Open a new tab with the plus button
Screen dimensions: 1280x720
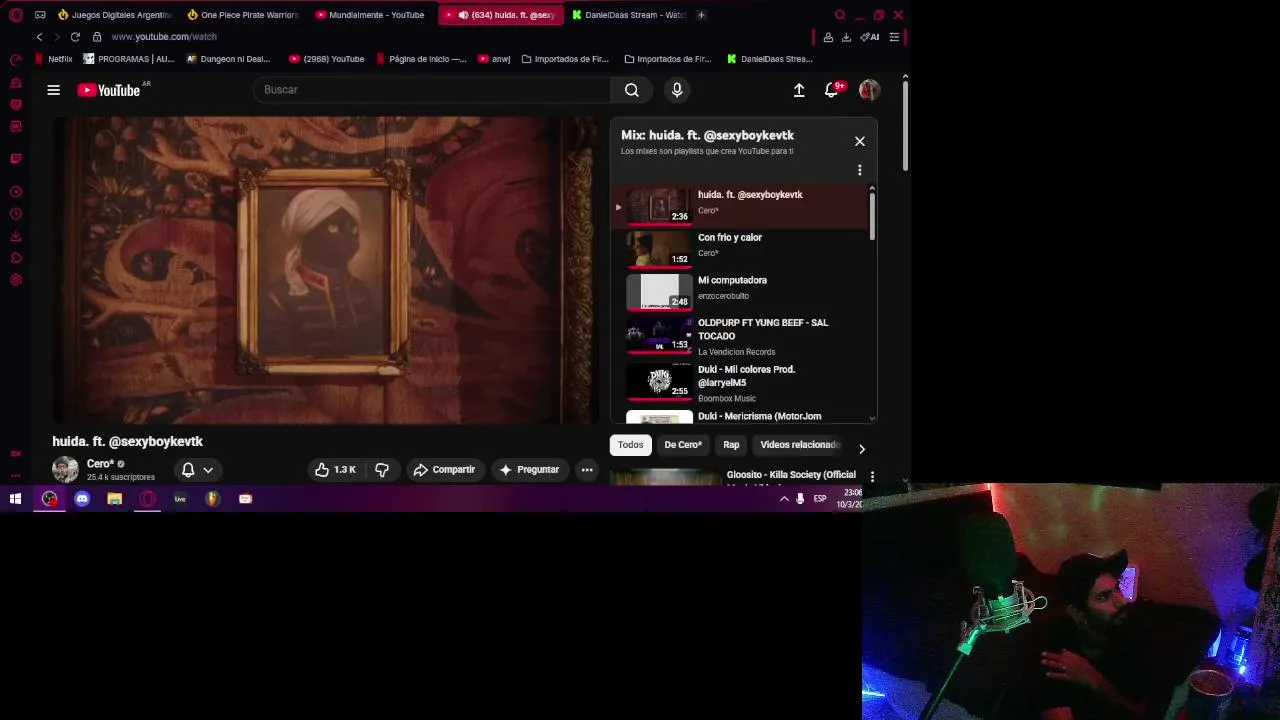pyautogui.click(x=701, y=15)
